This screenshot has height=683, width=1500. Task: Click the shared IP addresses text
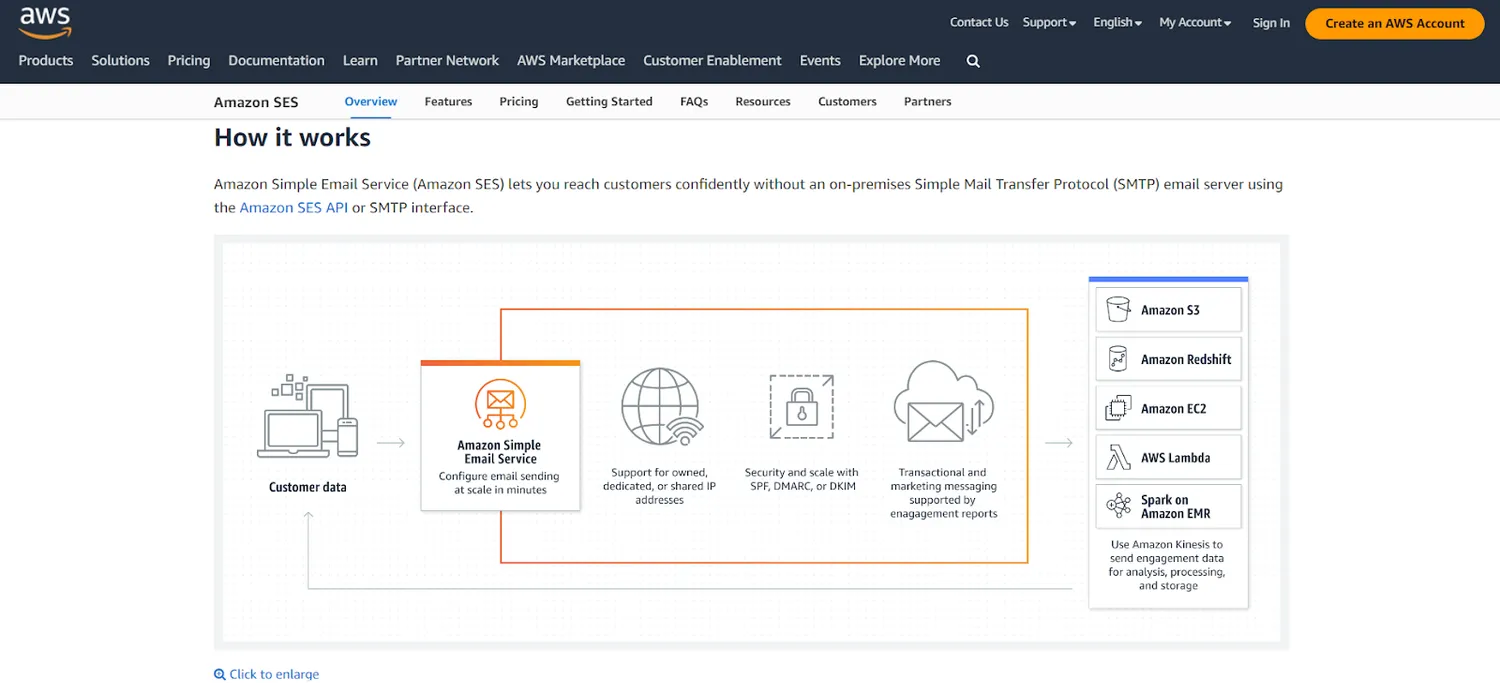[660, 486]
